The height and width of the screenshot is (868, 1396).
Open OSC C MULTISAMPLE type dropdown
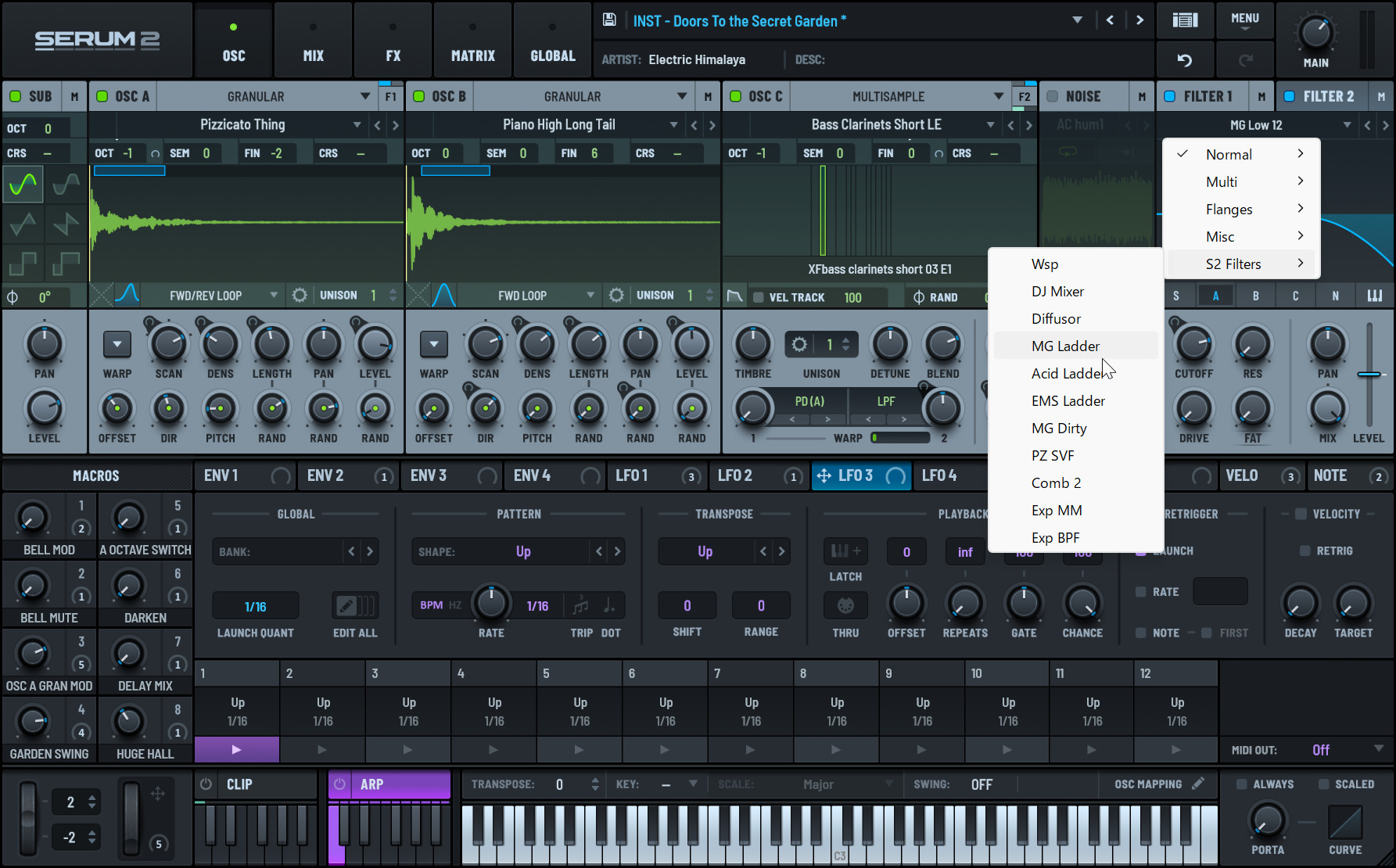[899, 96]
